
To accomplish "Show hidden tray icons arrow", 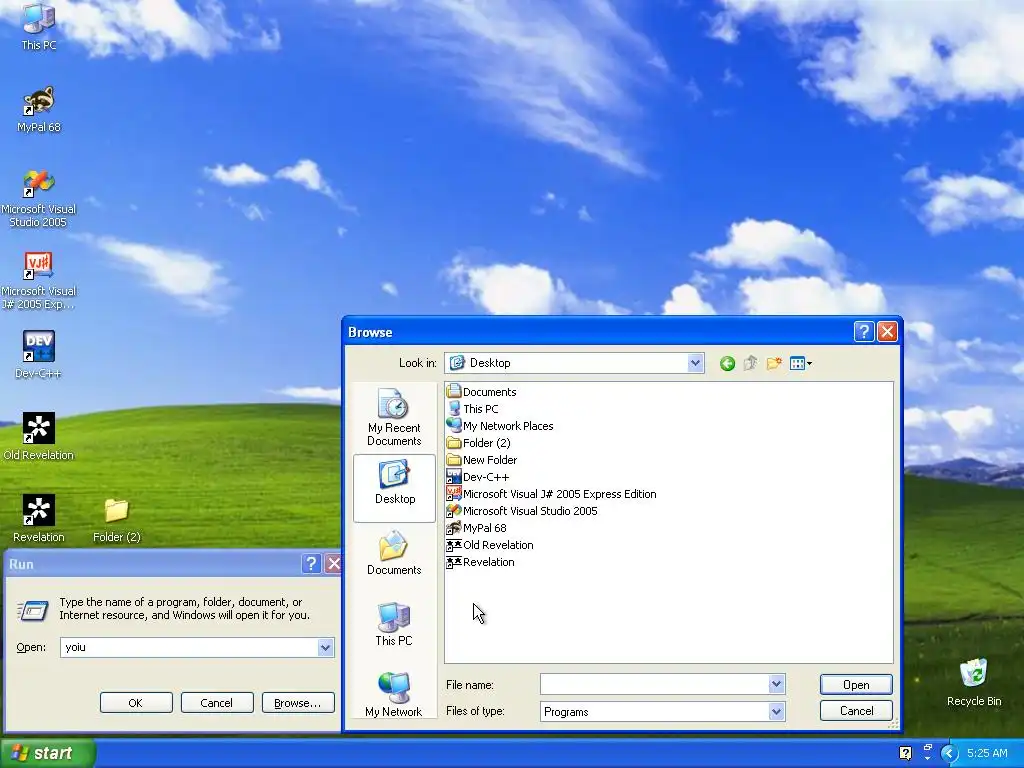I will [x=949, y=754].
